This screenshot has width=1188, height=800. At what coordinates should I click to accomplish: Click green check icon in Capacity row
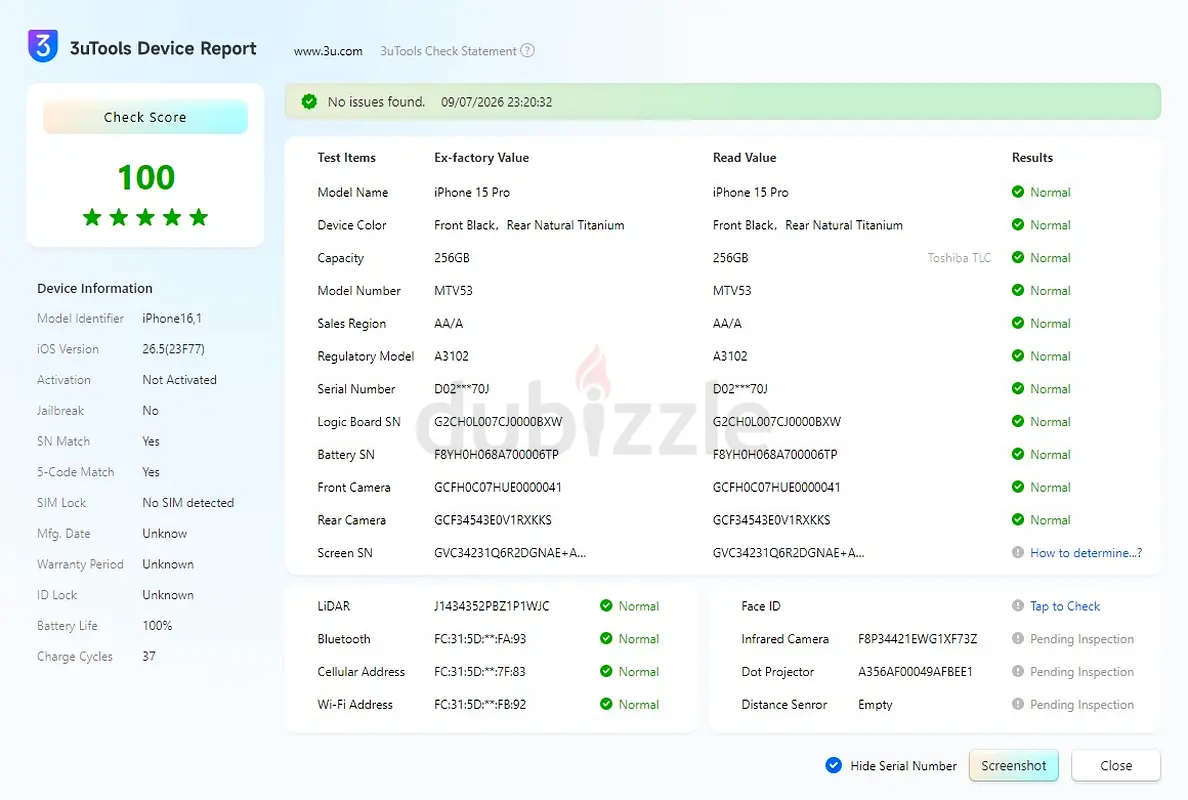point(1018,258)
